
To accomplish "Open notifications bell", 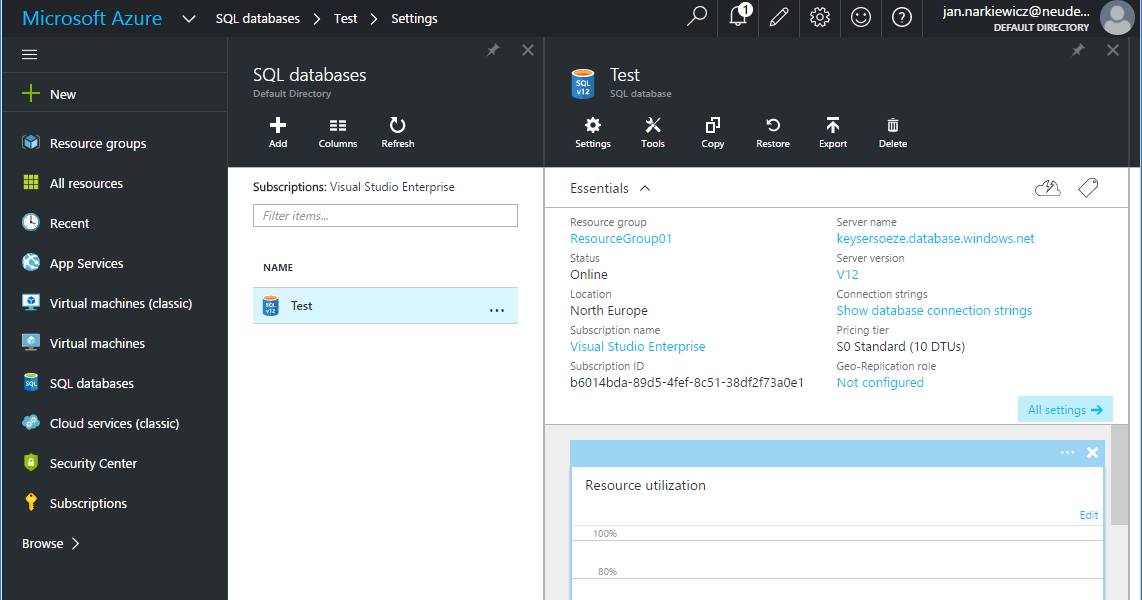I will tap(737, 18).
